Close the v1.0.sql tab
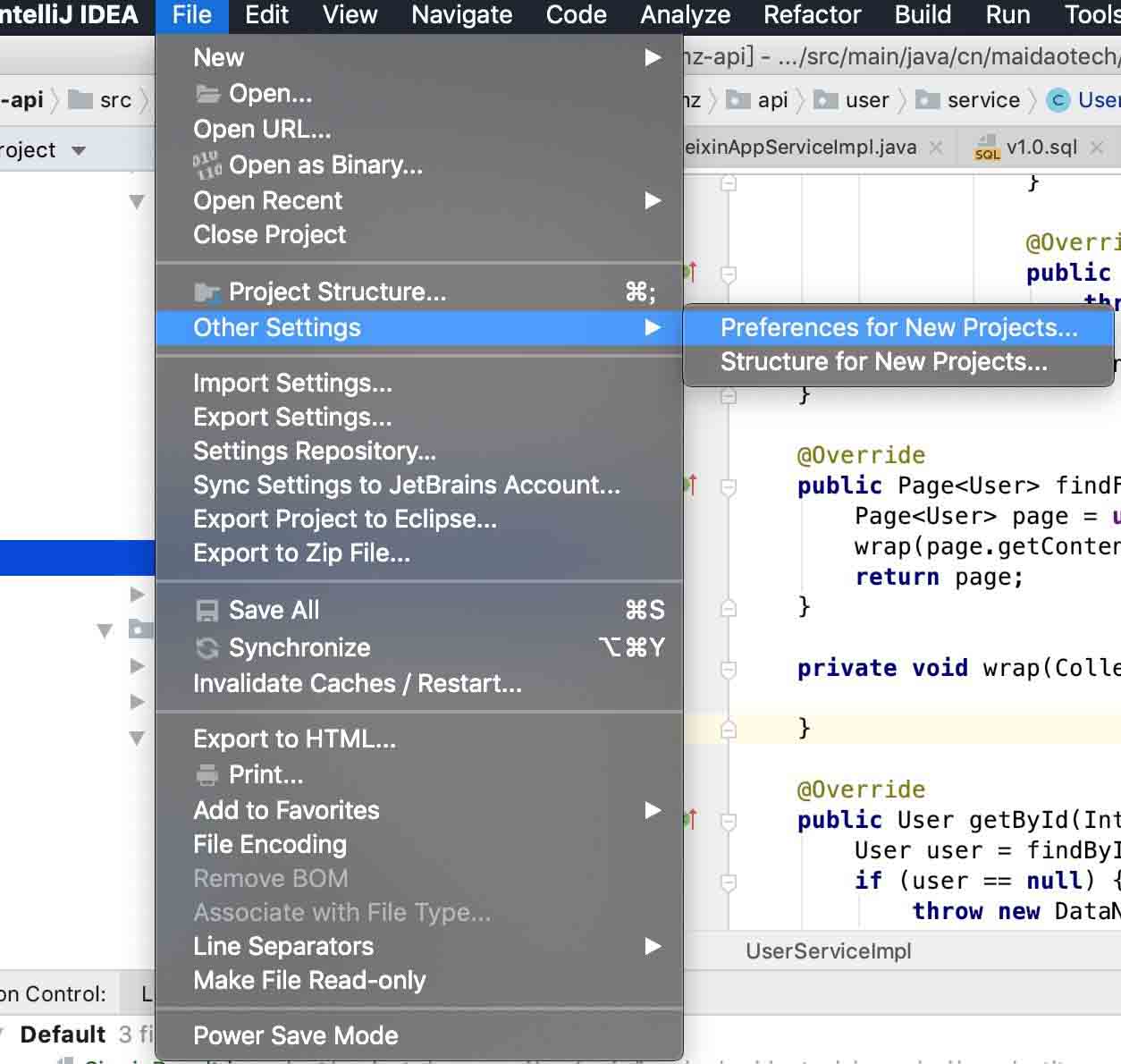The height and width of the screenshot is (1064, 1121). 1097,148
